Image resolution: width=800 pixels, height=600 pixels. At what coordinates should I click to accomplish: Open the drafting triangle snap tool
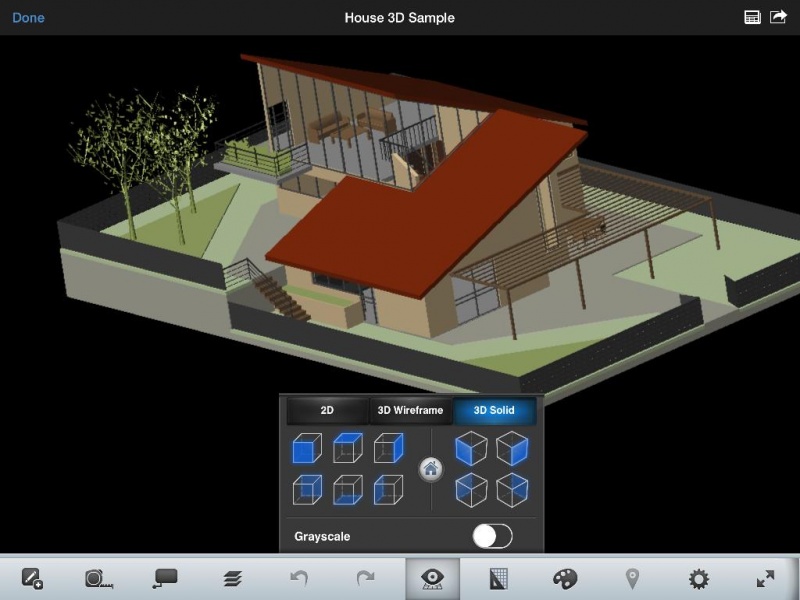498,579
